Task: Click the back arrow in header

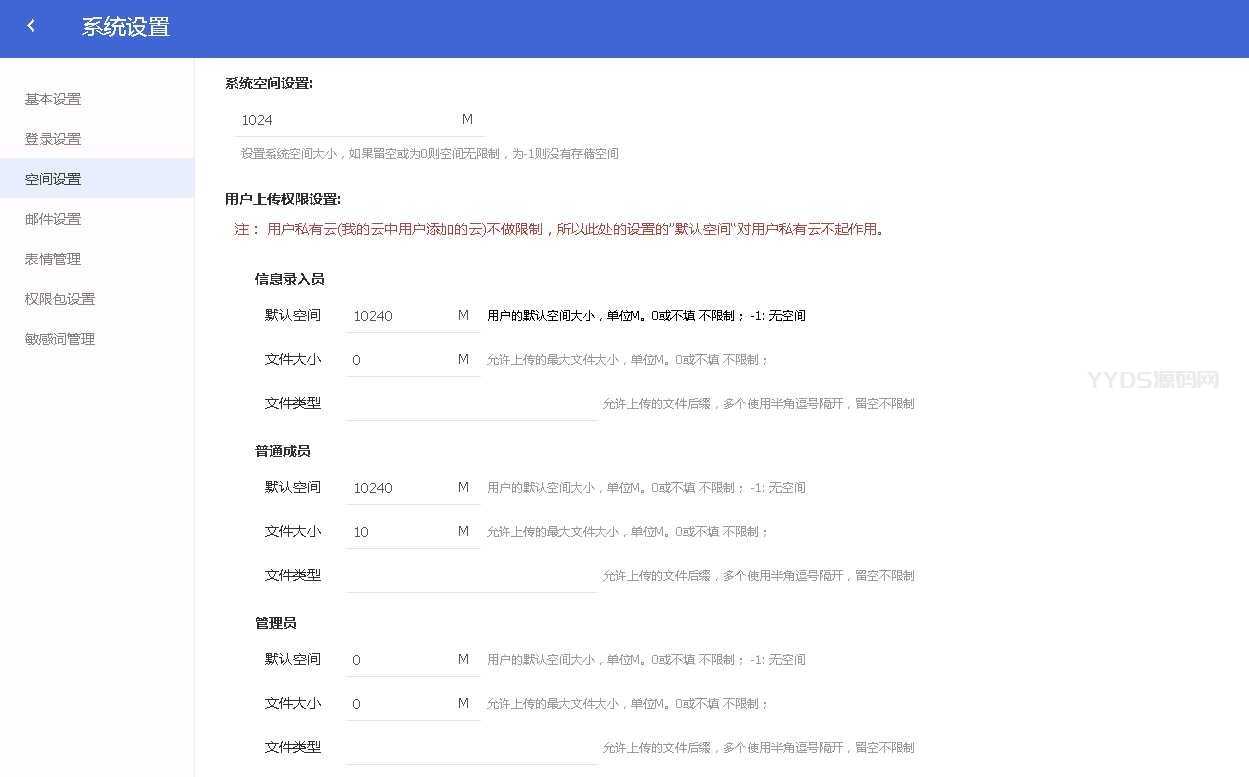Action: pos(31,27)
